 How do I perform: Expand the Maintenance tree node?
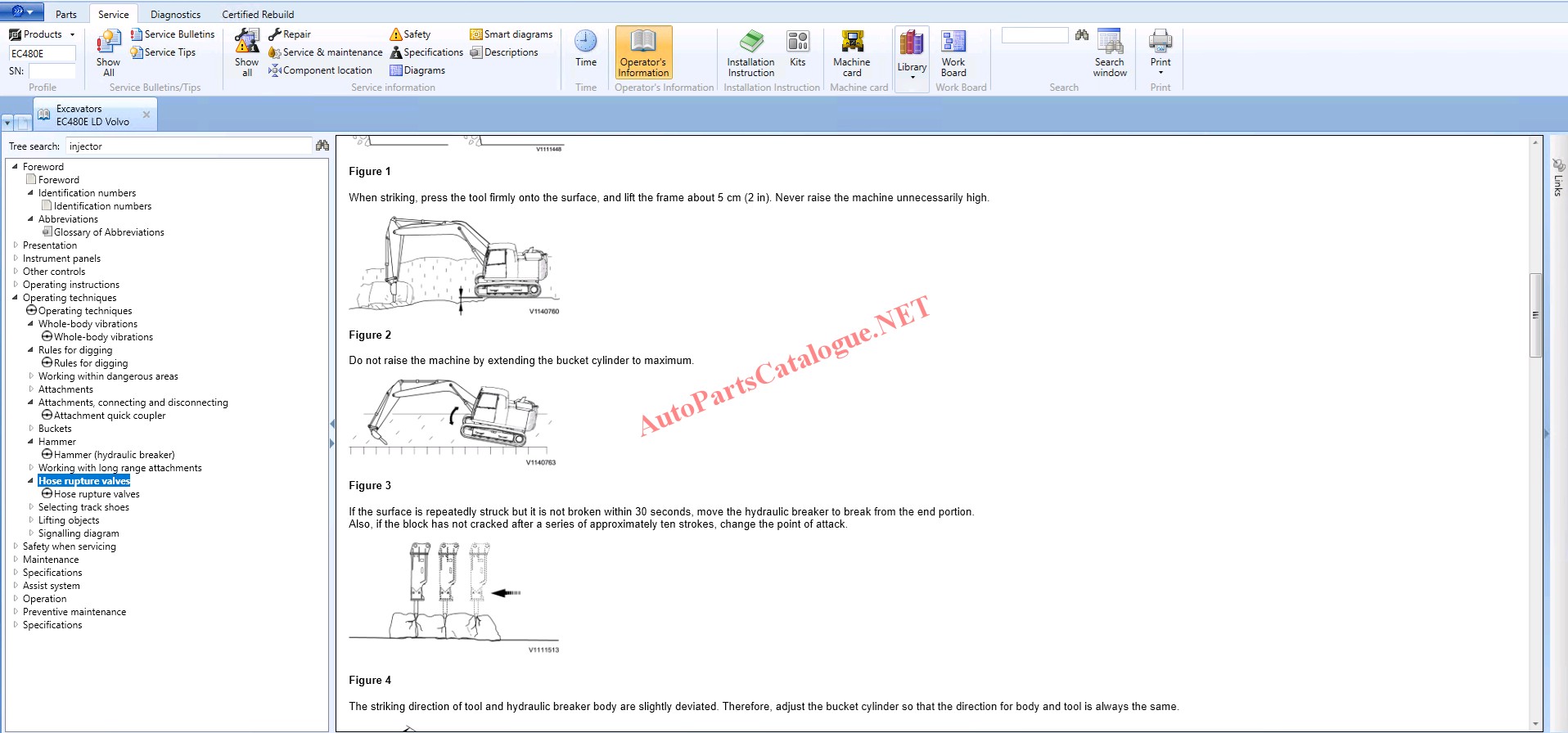pos(16,560)
